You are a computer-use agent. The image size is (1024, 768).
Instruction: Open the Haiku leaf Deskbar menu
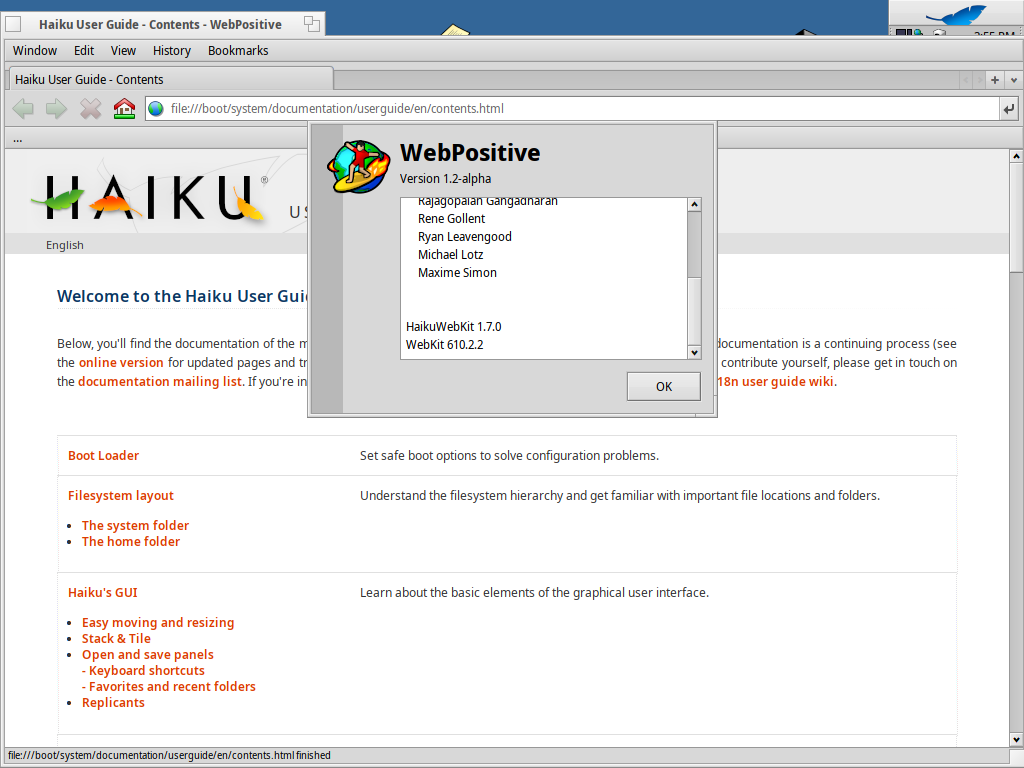[x=956, y=14]
